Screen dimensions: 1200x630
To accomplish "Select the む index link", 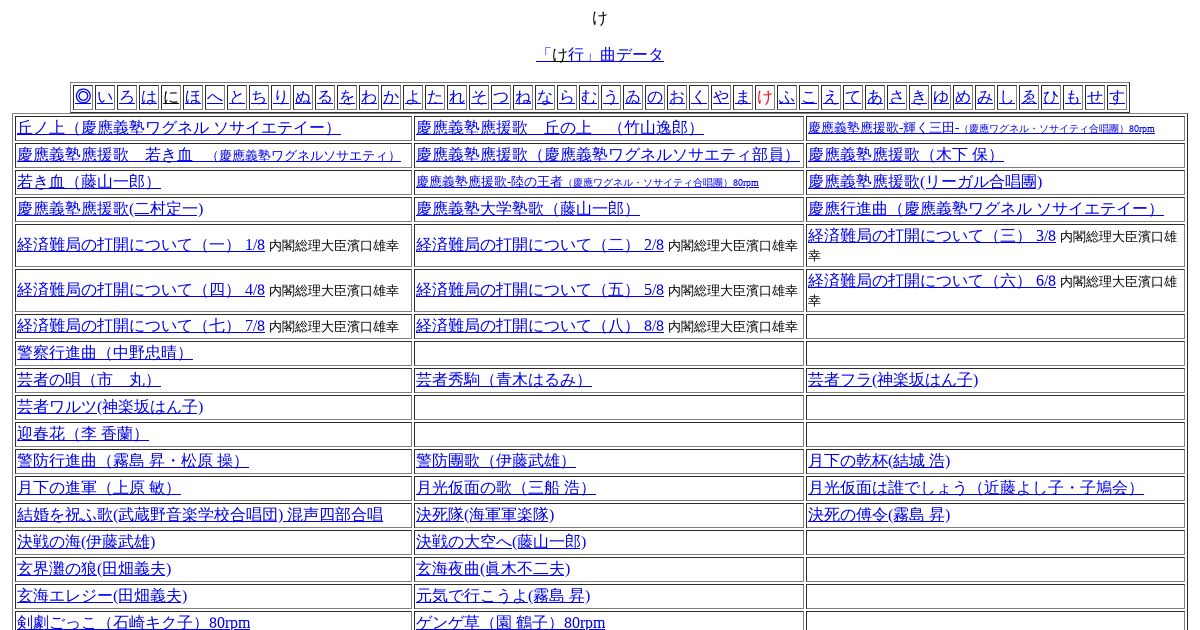I will [x=589, y=97].
